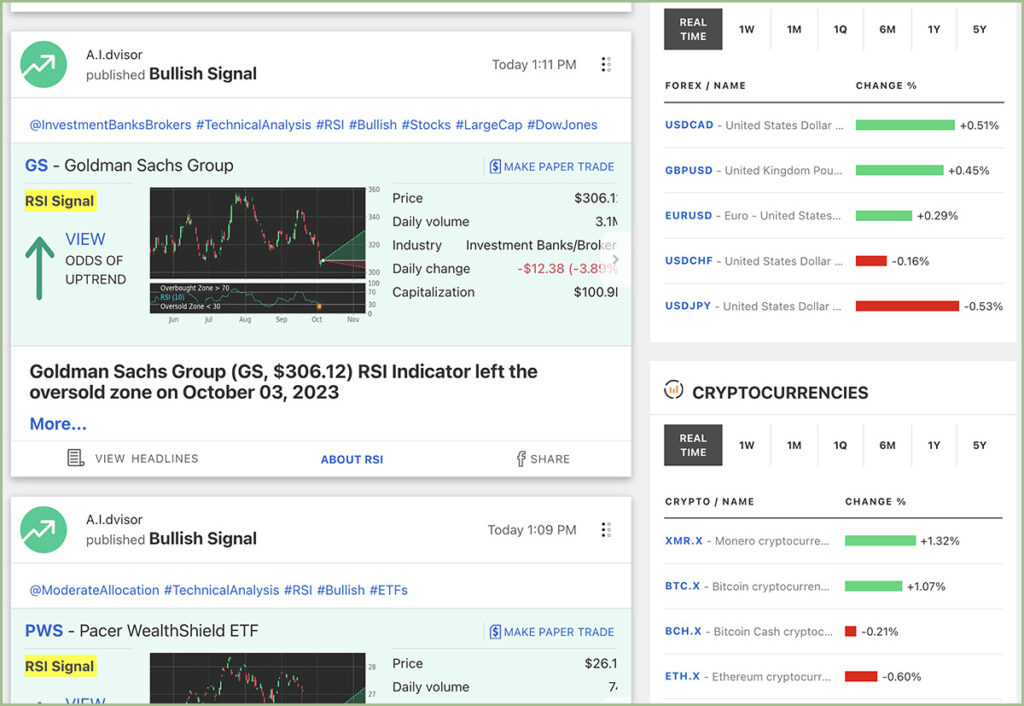Click the "Today 1:11 PM" timestamp
The image size is (1024, 706).
click(534, 65)
